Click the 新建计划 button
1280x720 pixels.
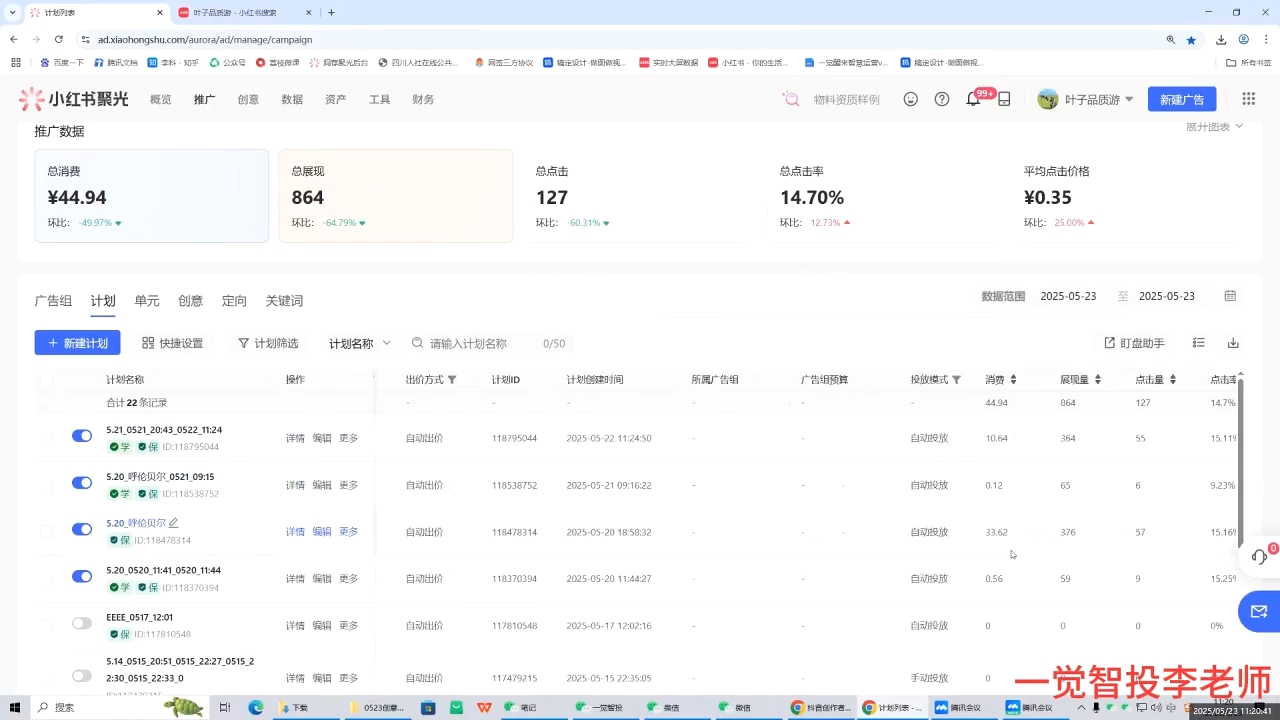[77, 342]
